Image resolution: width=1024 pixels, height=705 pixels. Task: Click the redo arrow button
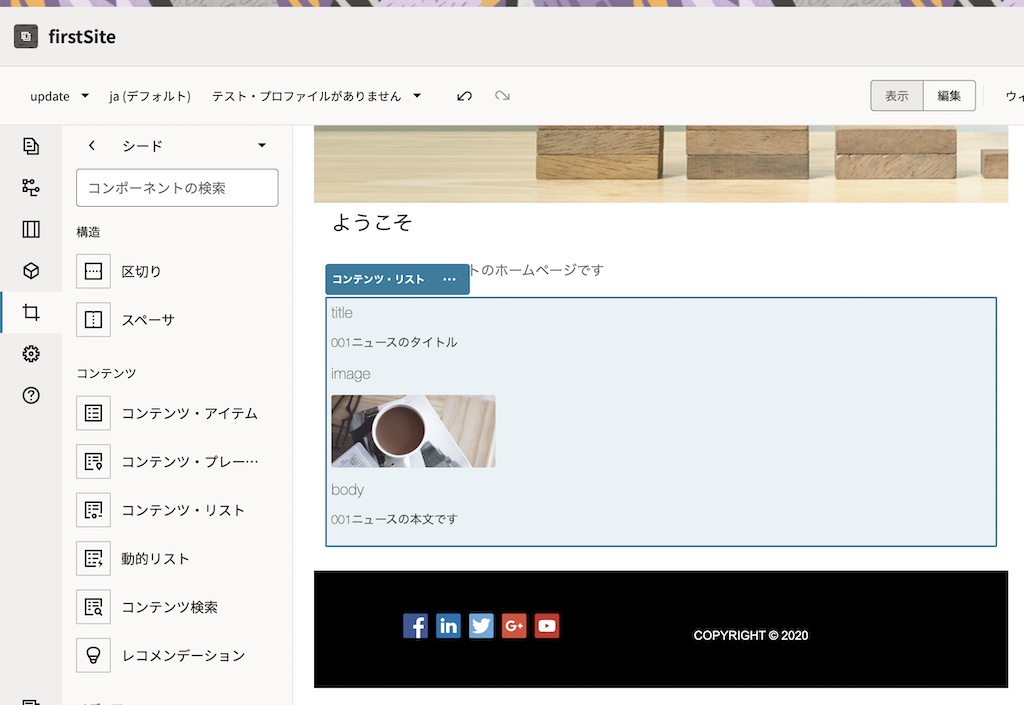point(502,95)
